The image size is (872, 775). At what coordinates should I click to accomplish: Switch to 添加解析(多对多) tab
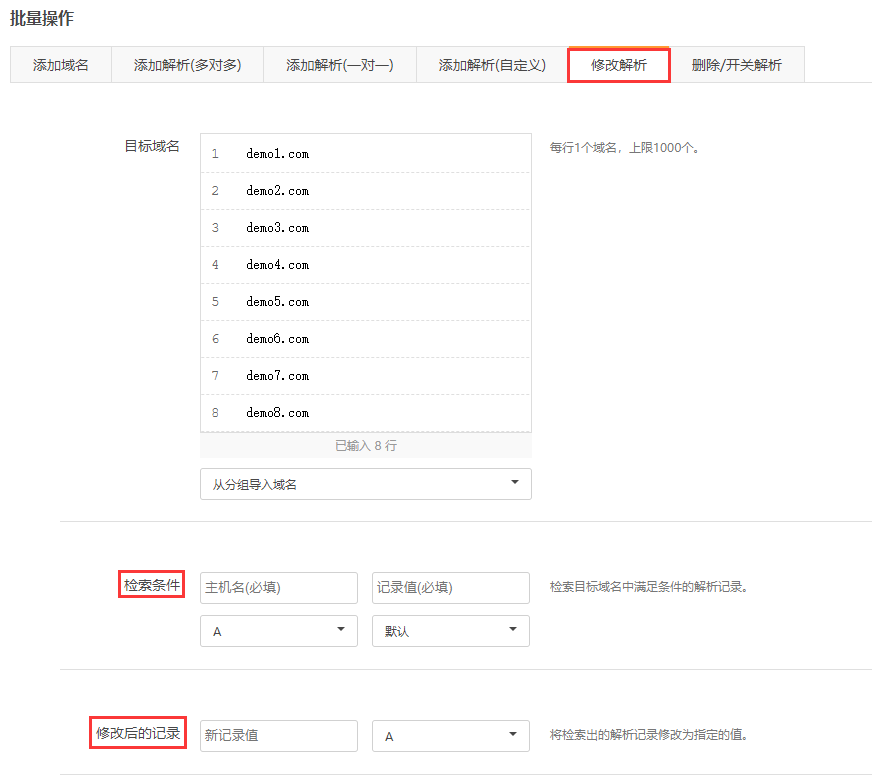click(x=187, y=66)
